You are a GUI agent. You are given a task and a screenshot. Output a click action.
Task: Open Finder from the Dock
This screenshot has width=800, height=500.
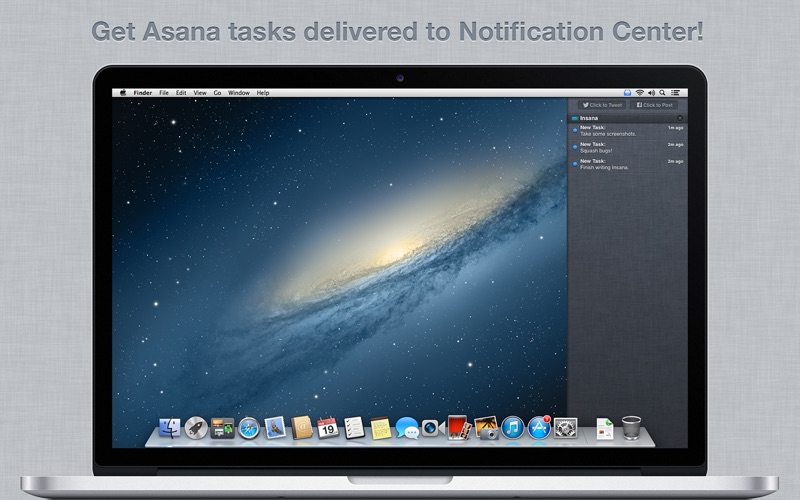169,428
